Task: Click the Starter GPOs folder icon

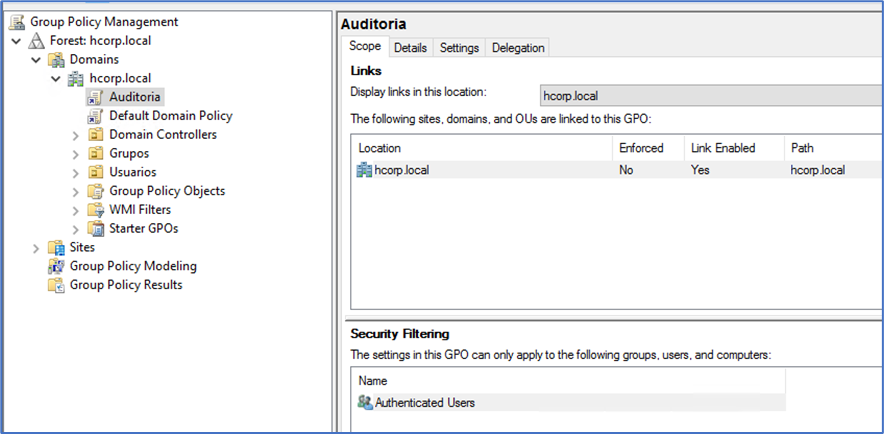Action: pos(96,229)
